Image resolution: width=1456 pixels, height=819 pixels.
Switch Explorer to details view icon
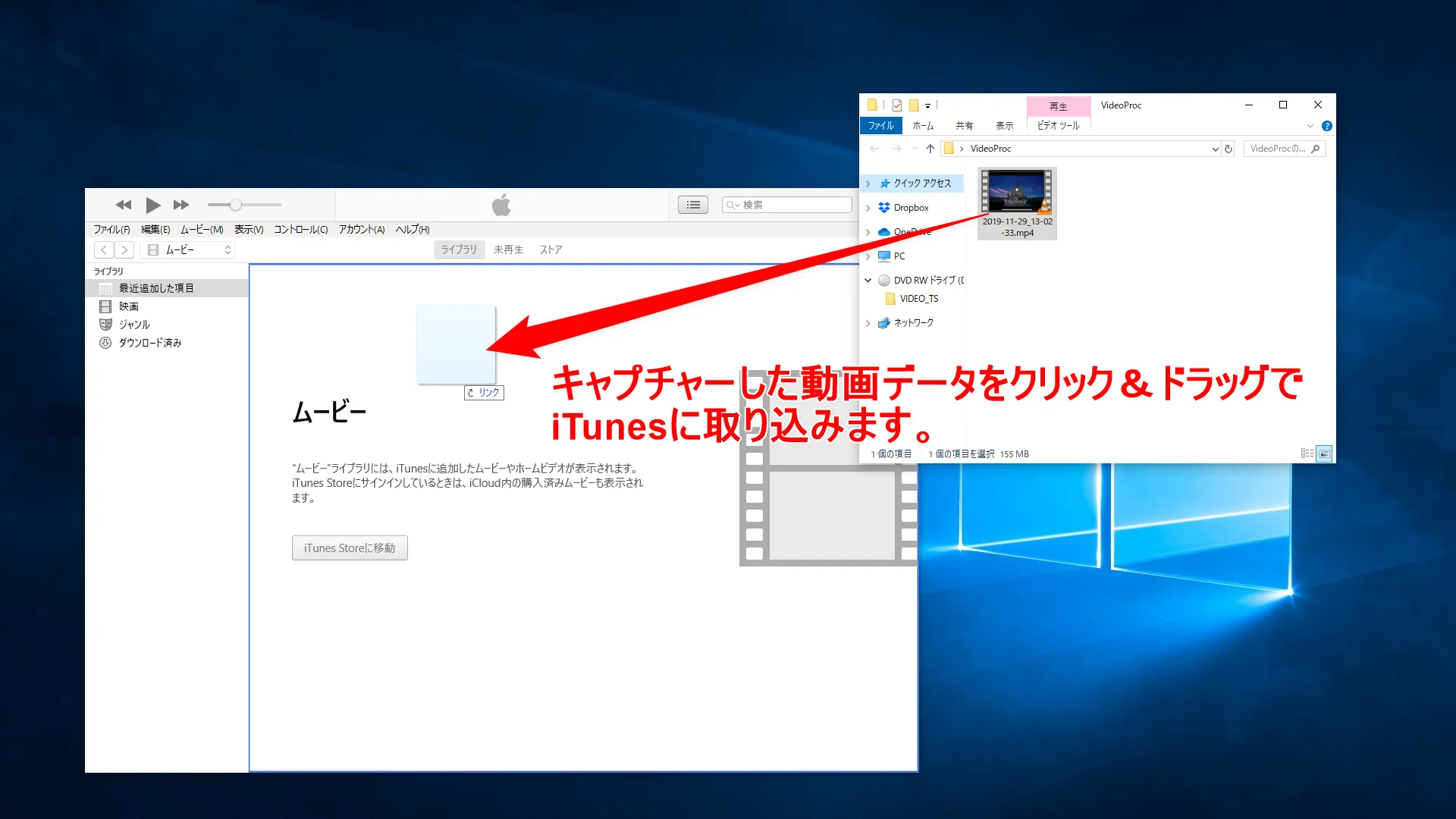1307,453
